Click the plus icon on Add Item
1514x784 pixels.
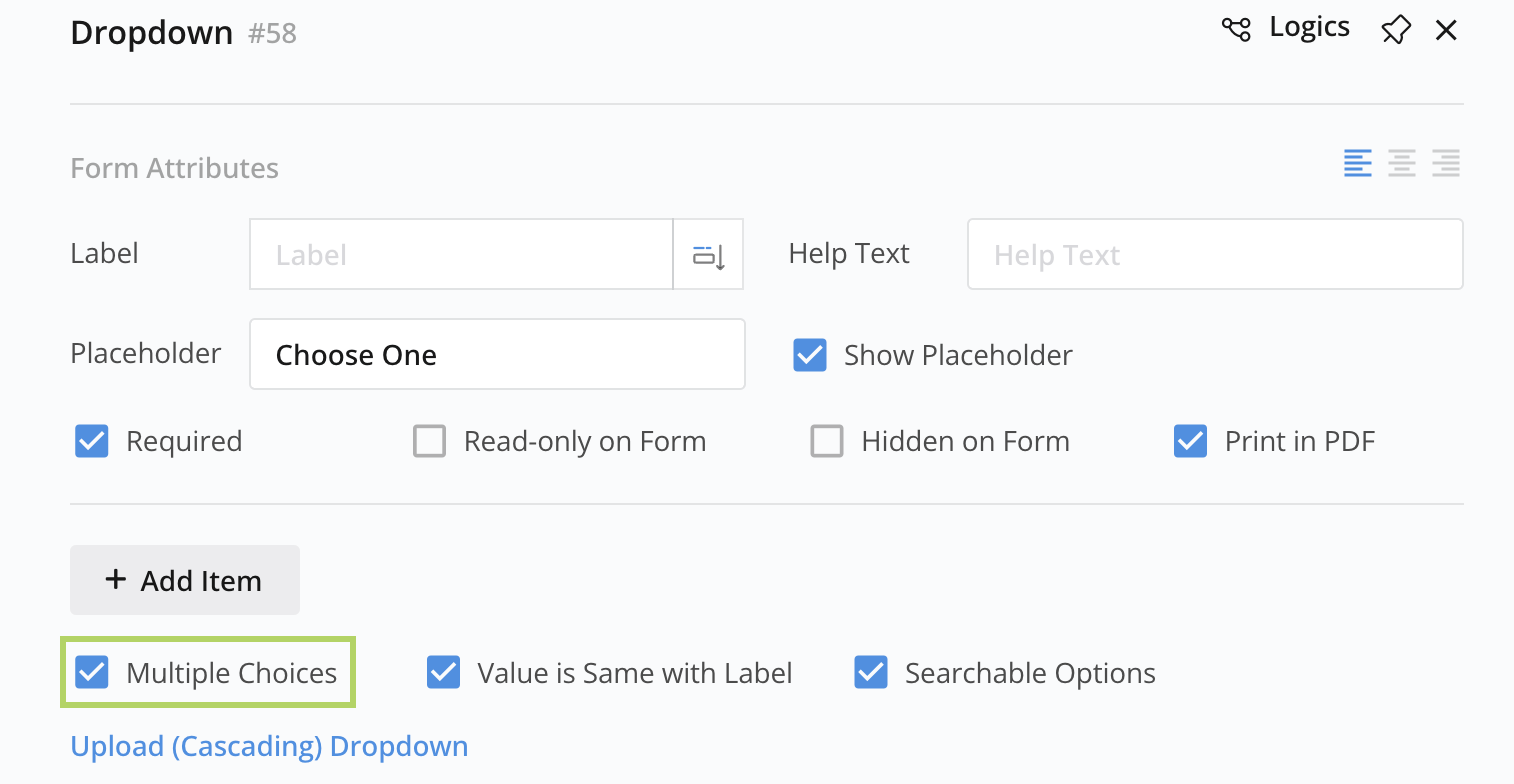coord(116,579)
